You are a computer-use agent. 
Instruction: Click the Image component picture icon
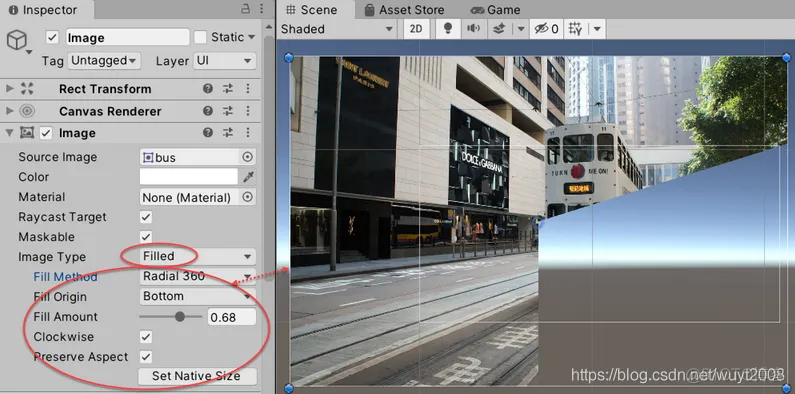pos(27,133)
